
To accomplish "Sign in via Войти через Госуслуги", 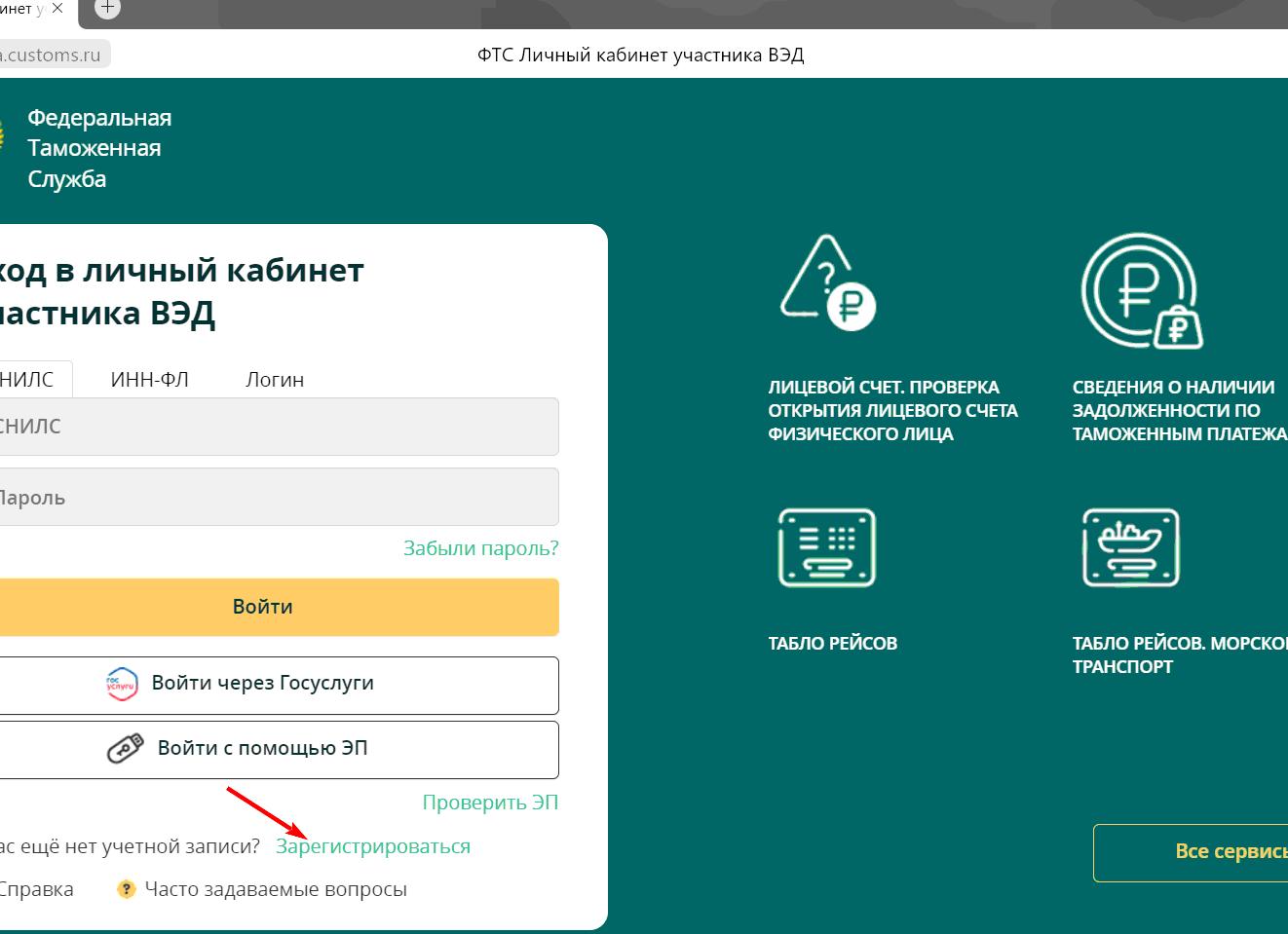I will tap(279, 685).
